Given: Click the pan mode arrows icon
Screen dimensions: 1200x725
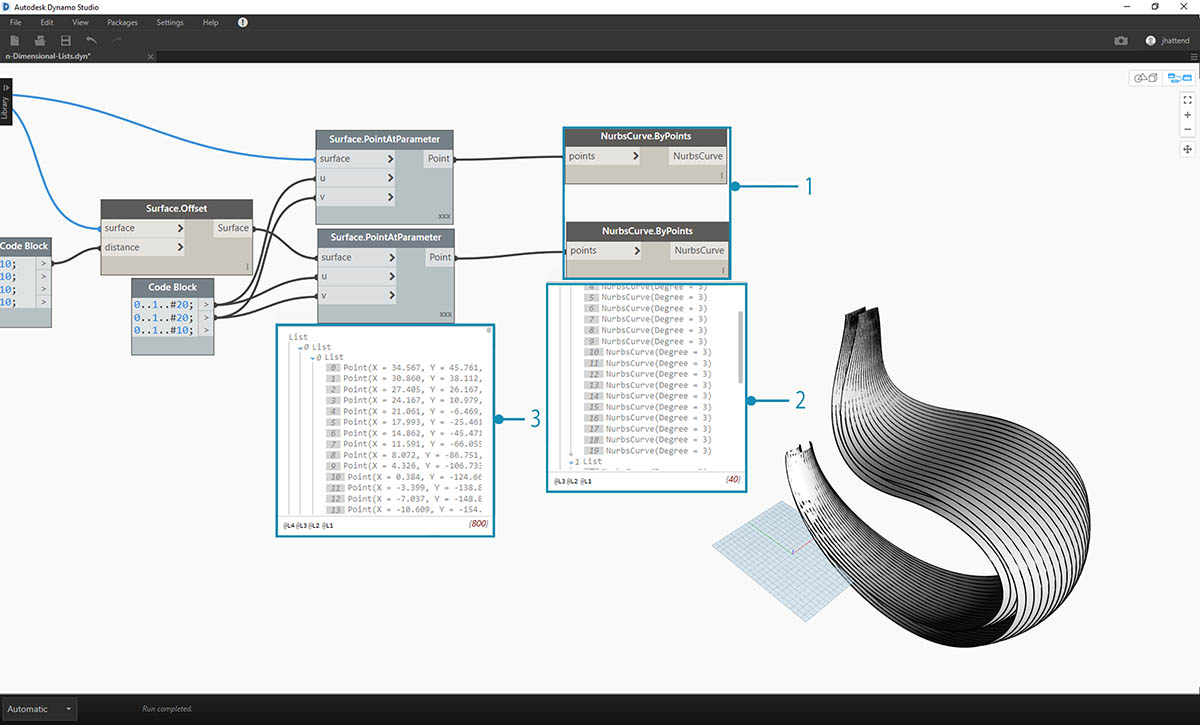Looking at the screenshot, I should point(1187,149).
